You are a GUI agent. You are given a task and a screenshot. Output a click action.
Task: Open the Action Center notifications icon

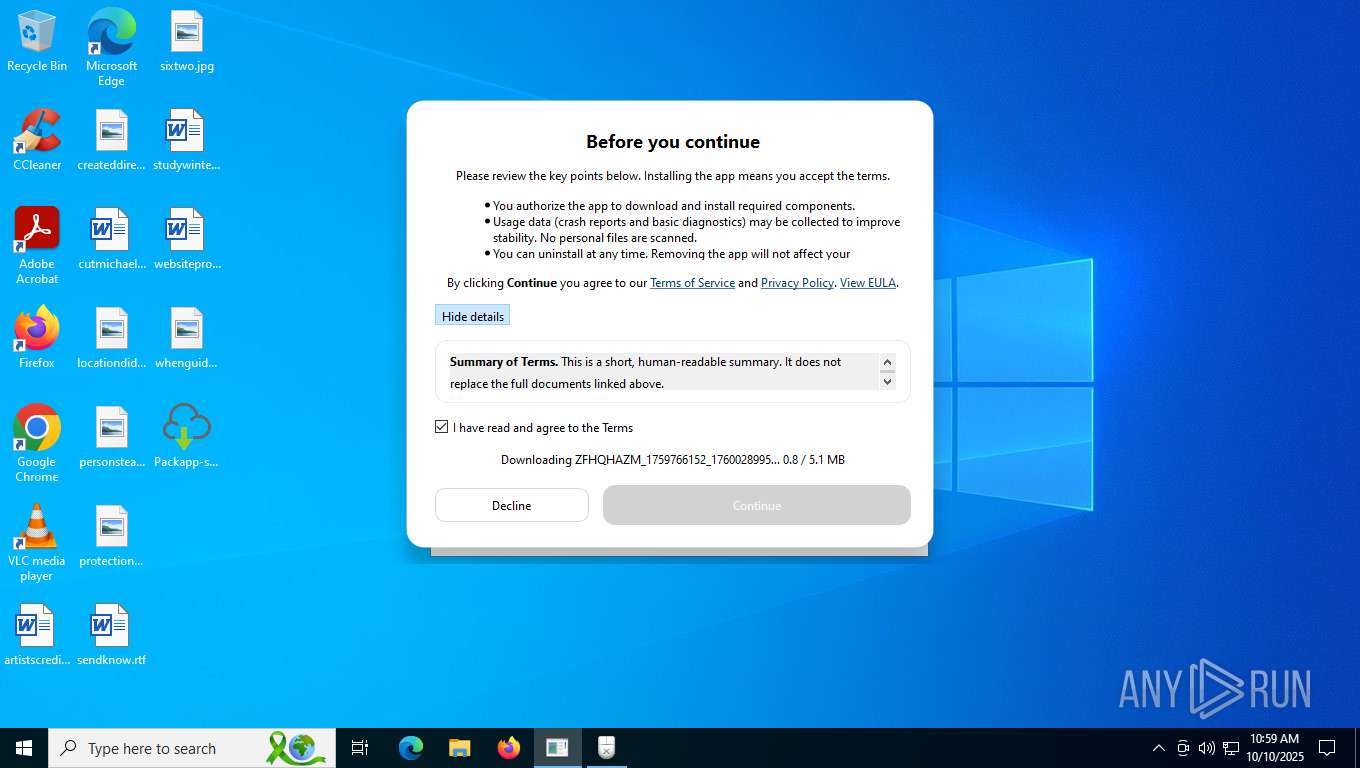coord(1327,748)
